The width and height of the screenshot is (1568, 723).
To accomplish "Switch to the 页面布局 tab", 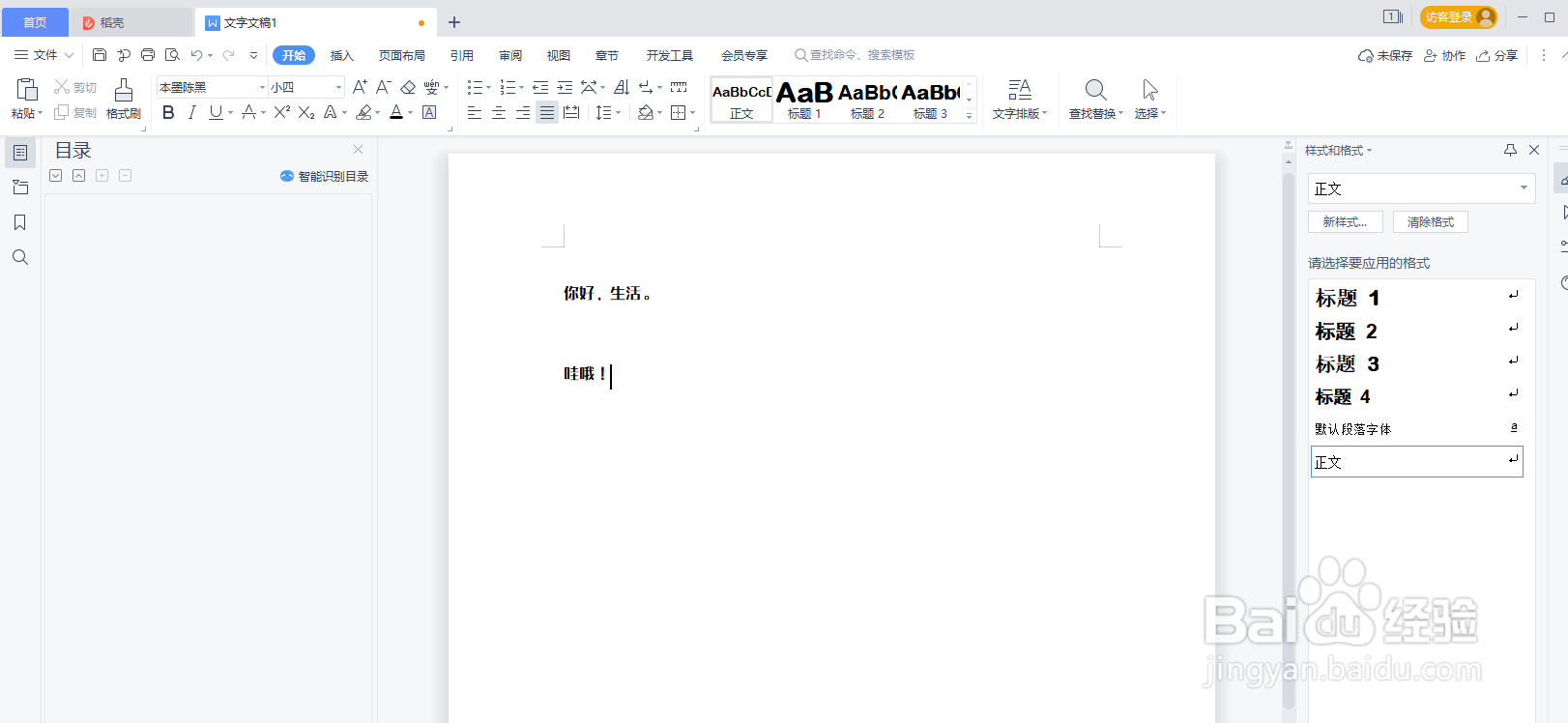I will [x=402, y=55].
